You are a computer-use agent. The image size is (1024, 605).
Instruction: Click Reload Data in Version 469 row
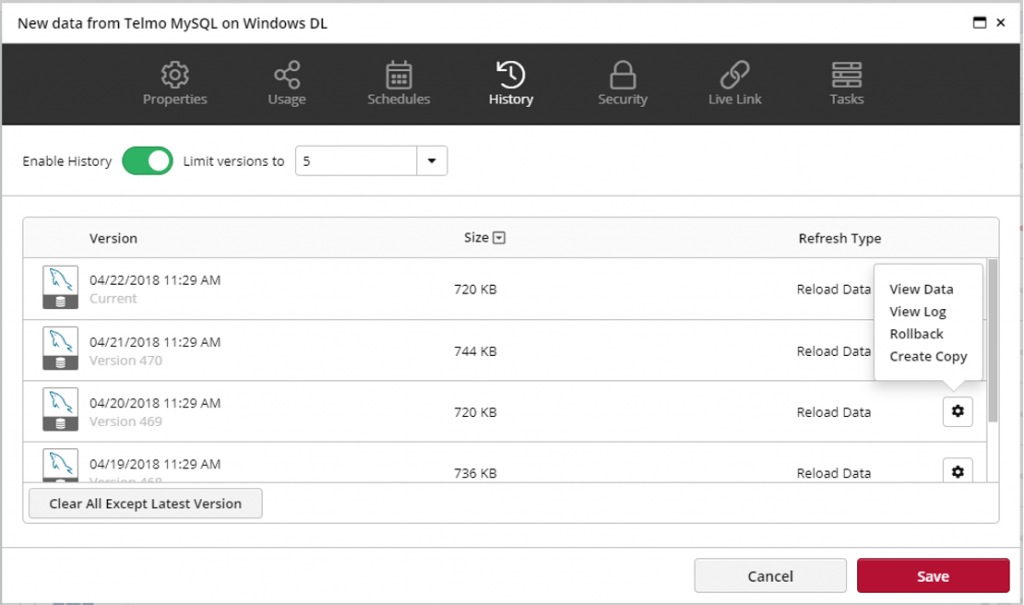pos(833,412)
